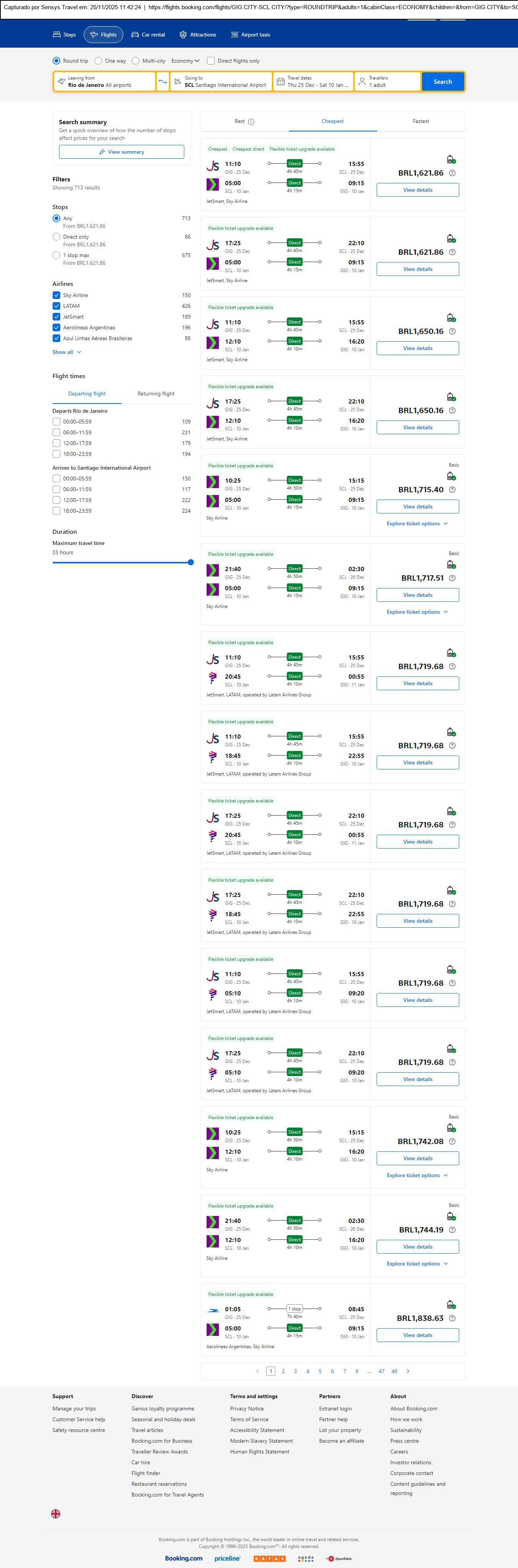Click the swap origin and destination arrows icon
This screenshot has height=1568, width=518.
click(x=162, y=81)
